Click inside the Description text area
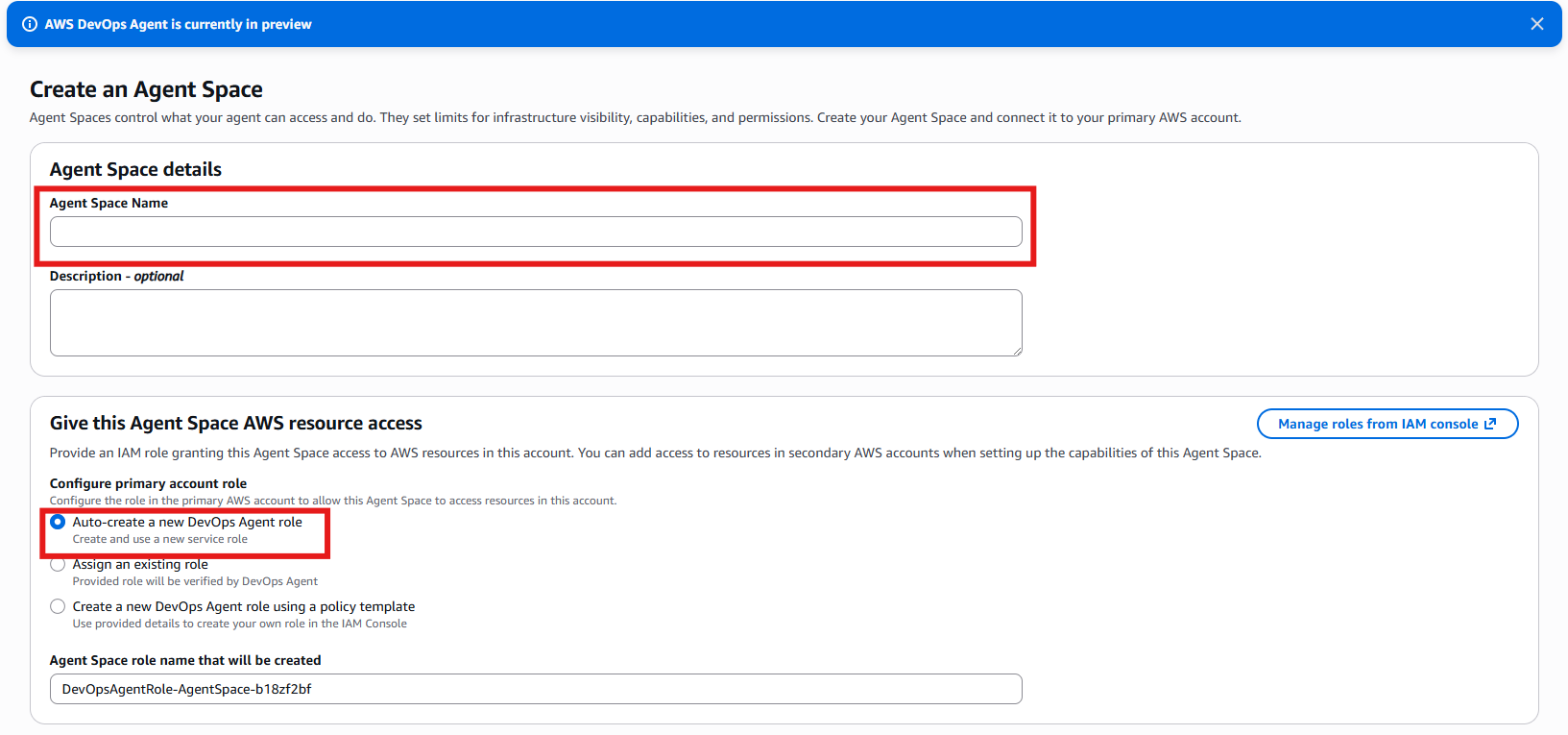The height and width of the screenshot is (735, 1568). point(535,322)
